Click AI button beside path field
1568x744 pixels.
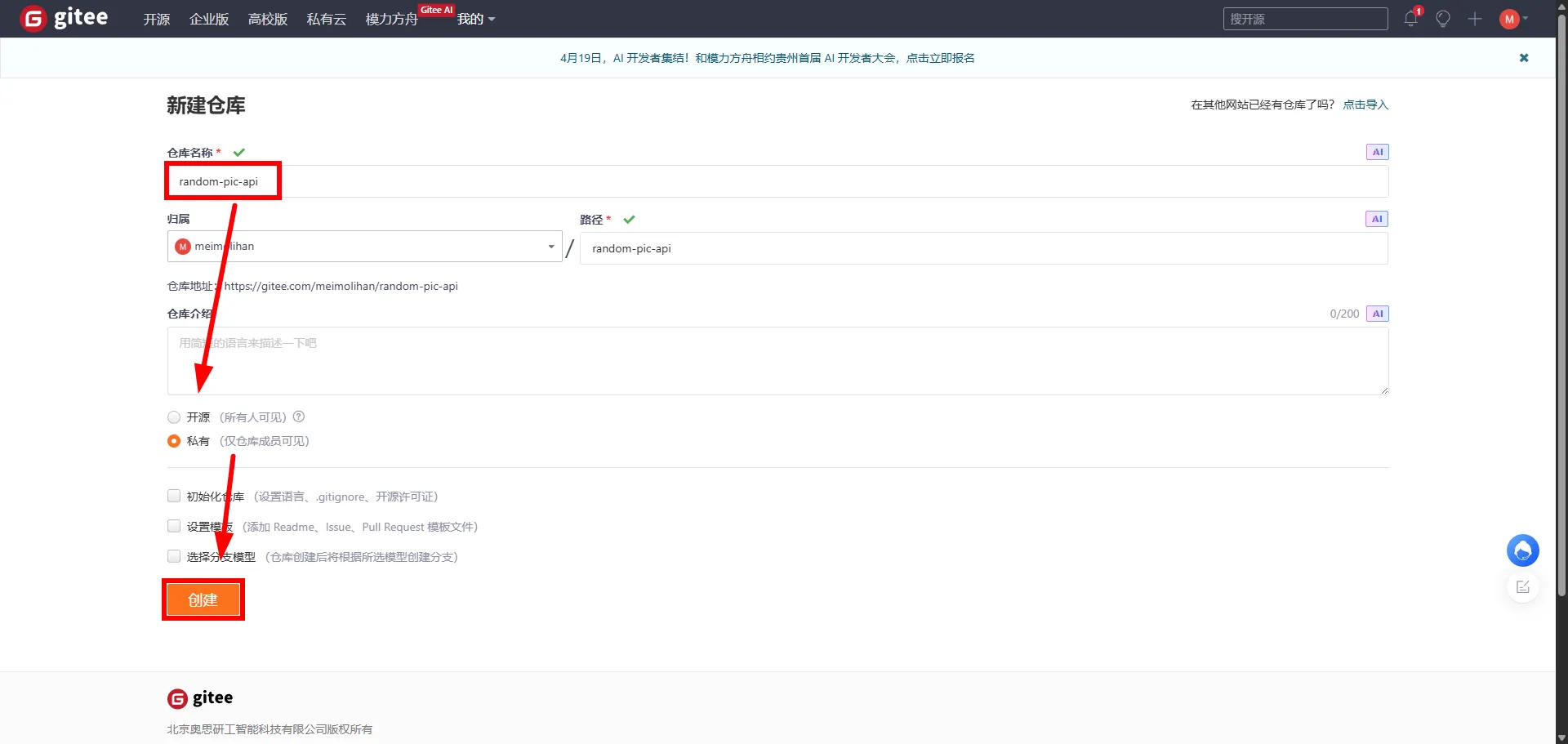pos(1376,219)
